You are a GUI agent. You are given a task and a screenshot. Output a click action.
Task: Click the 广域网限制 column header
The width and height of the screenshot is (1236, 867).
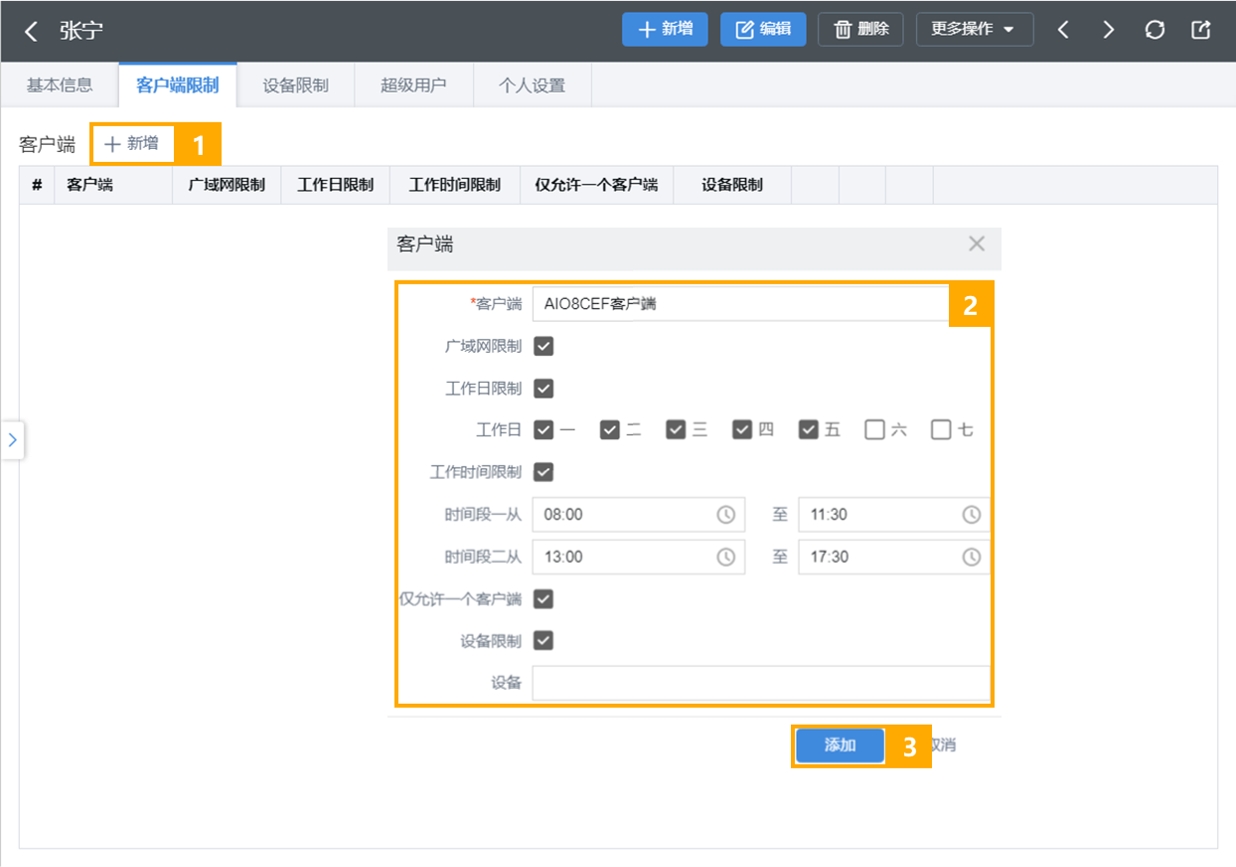point(227,185)
